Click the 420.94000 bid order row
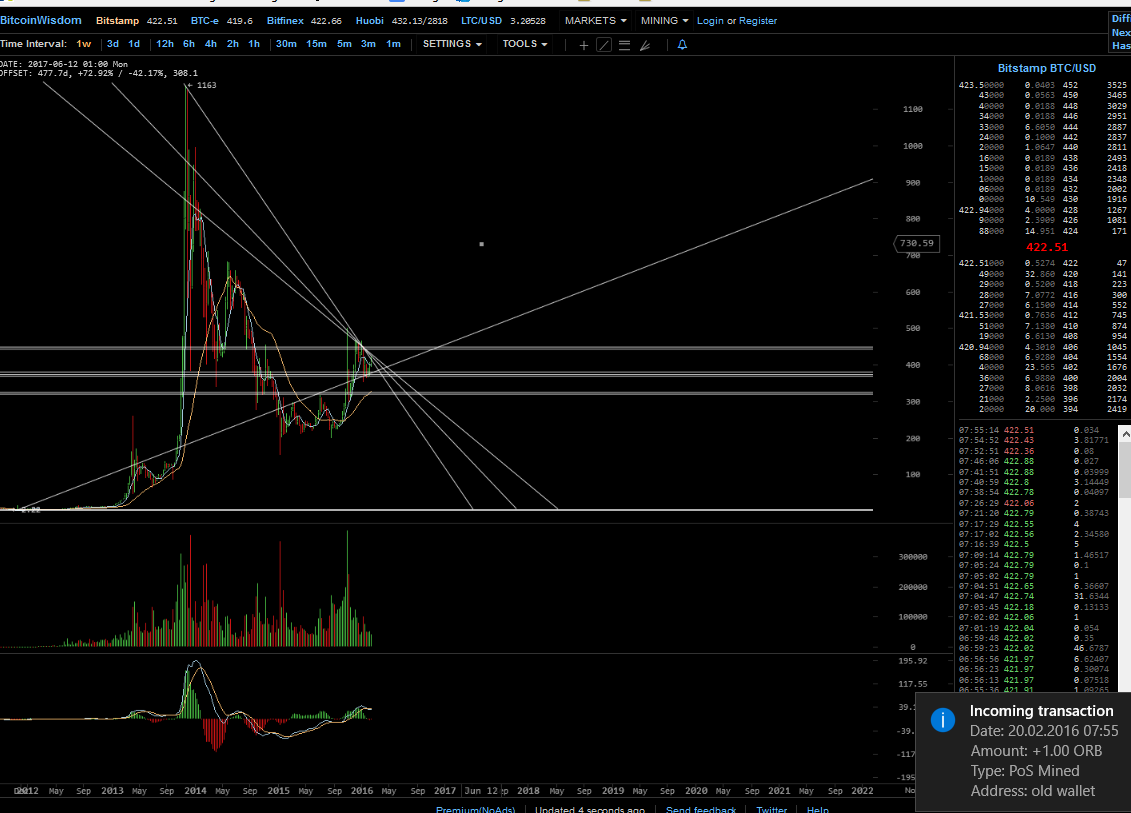 click(1043, 347)
